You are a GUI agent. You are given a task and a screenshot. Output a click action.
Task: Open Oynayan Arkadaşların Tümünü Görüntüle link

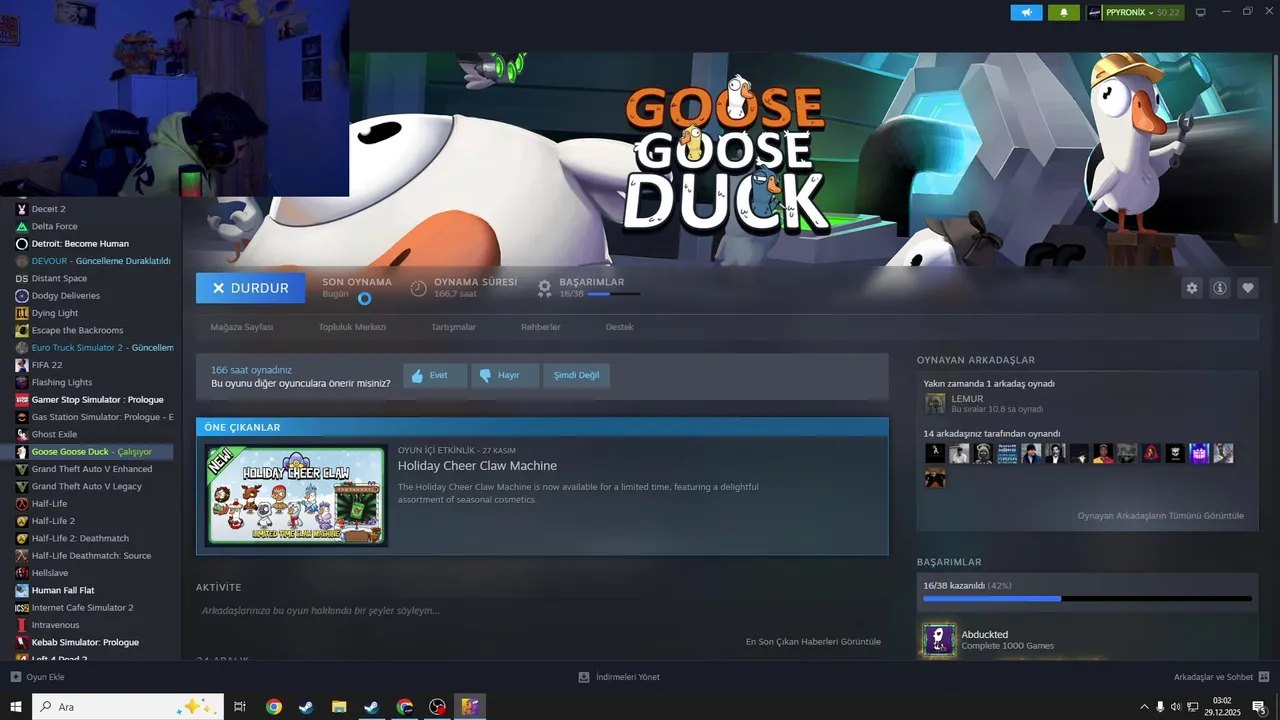click(1160, 516)
